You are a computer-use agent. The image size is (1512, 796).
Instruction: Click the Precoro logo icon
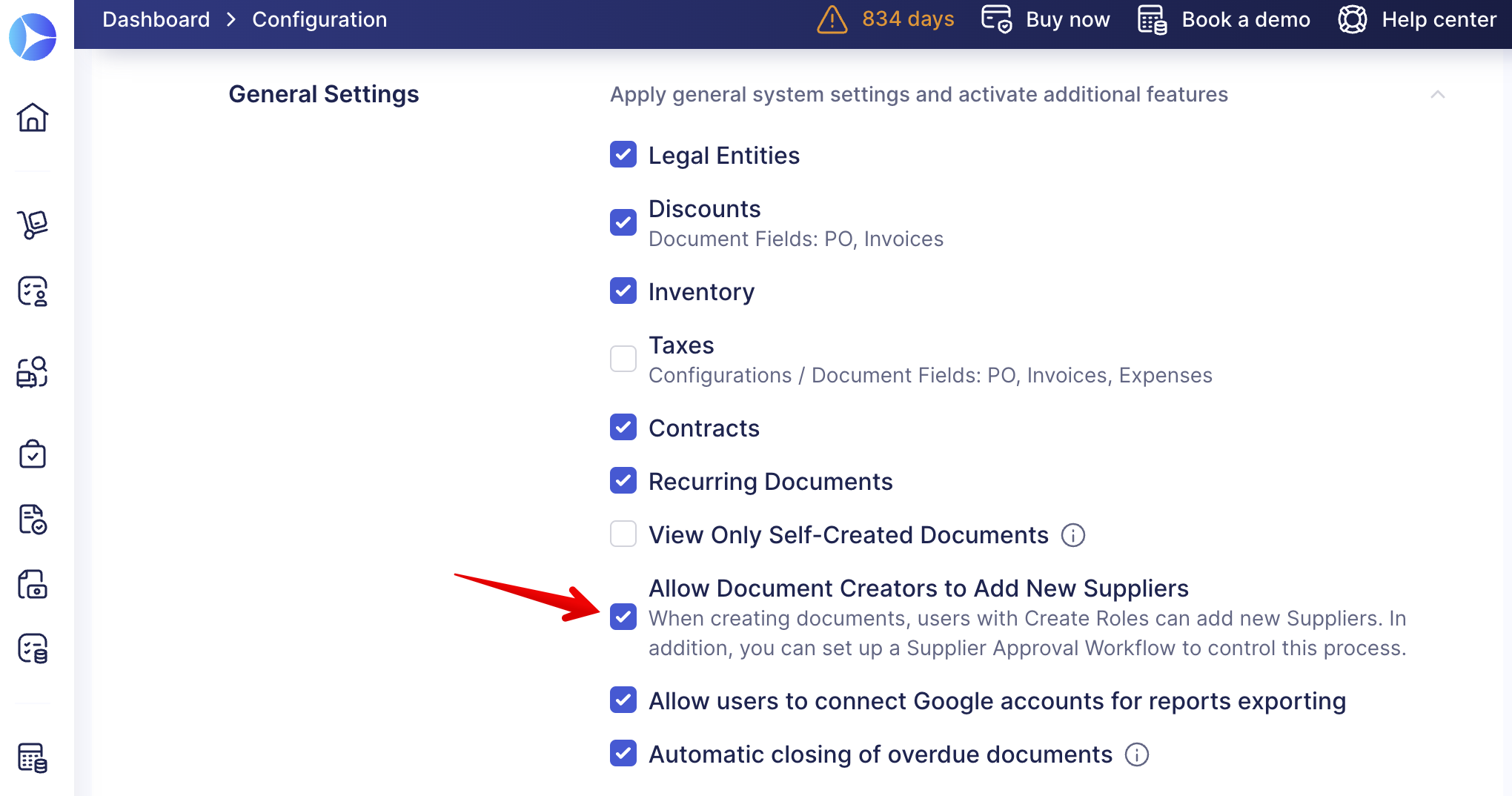33,37
